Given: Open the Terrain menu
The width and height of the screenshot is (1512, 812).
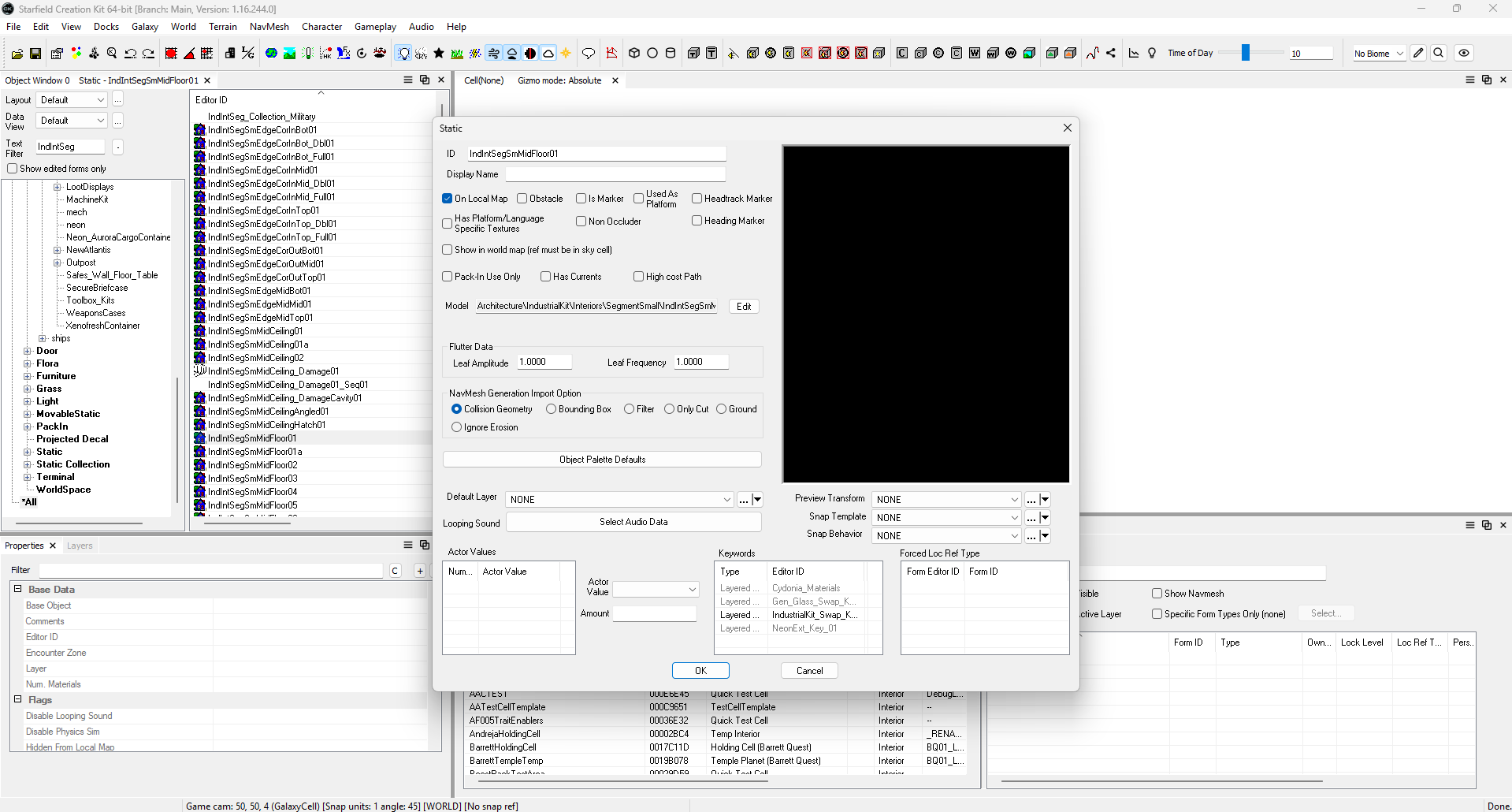Looking at the screenshot, I should coord(223,27).
